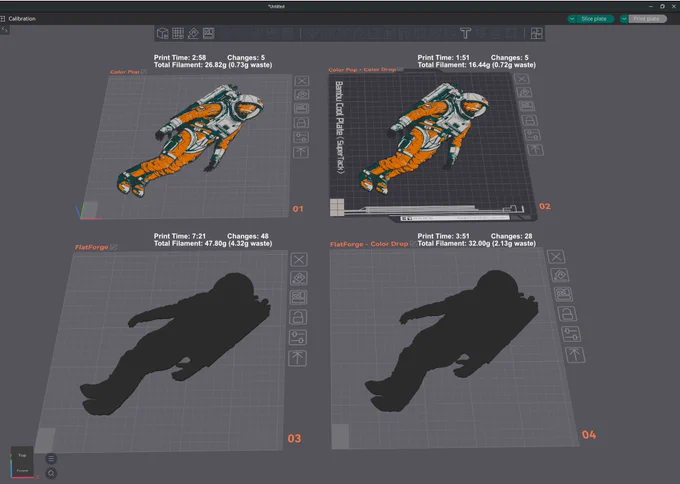Select the black astronaut silhouette on plate 04
The height and width of the screenshot is (484, 680).
(x=455, y=340)
